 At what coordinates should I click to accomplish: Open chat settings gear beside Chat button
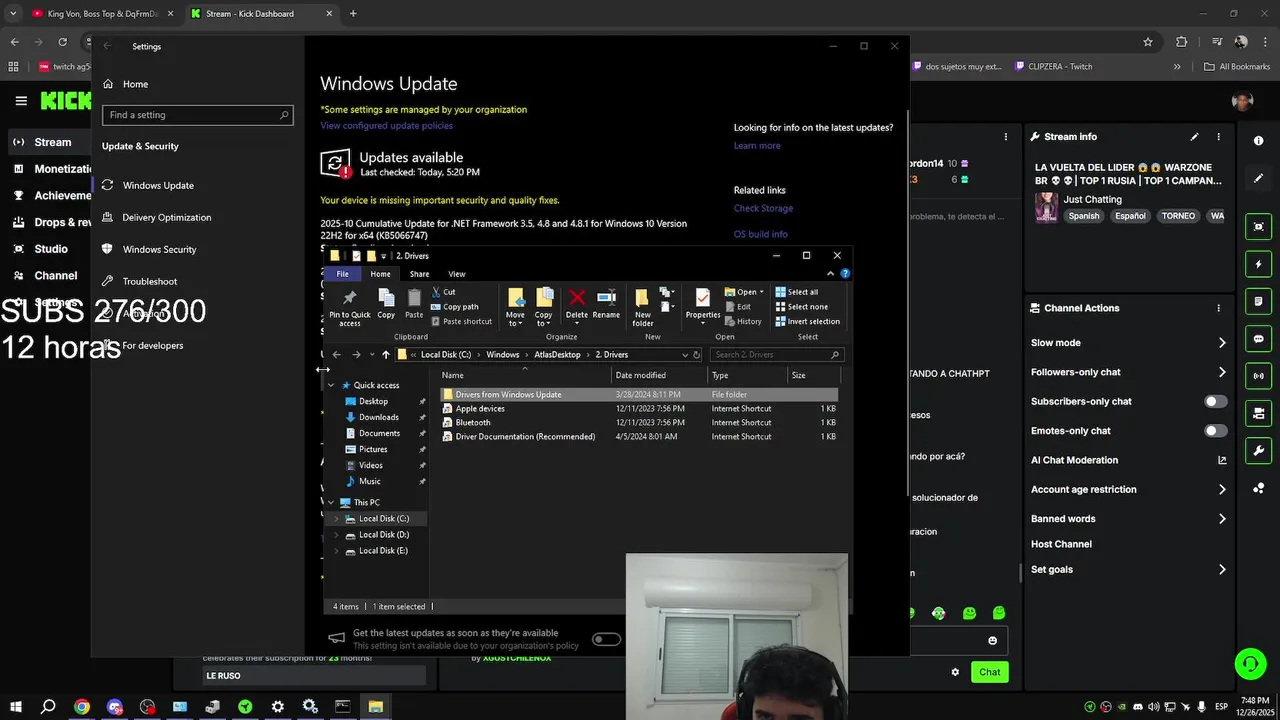[x=955, y=672]
